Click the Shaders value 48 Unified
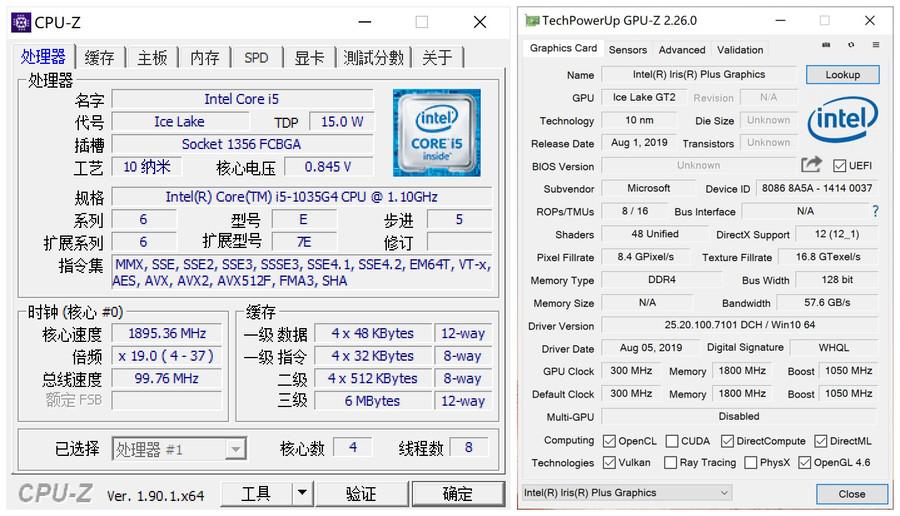 [x=655, y=234]
